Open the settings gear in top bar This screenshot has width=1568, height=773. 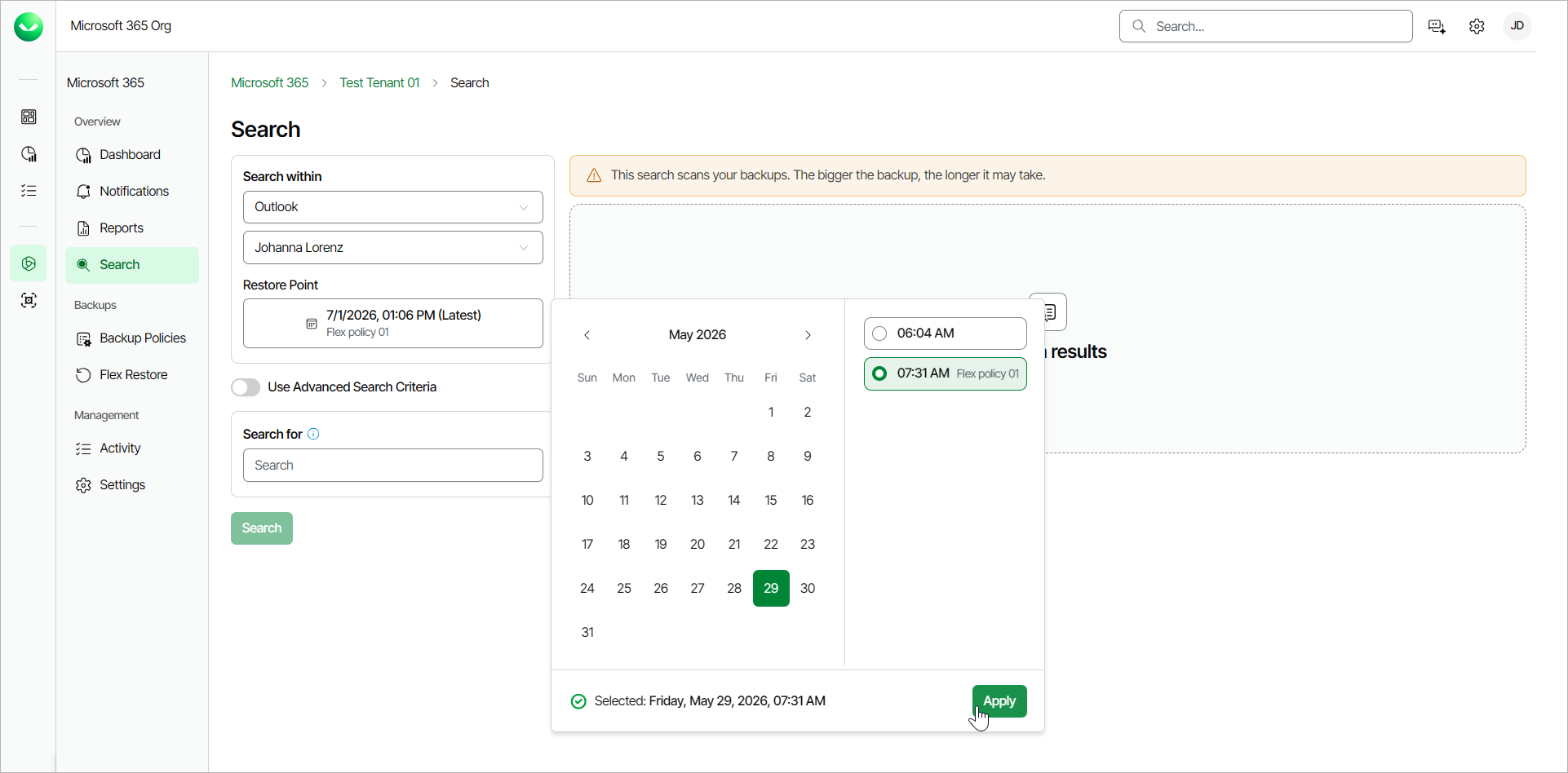1477,26
